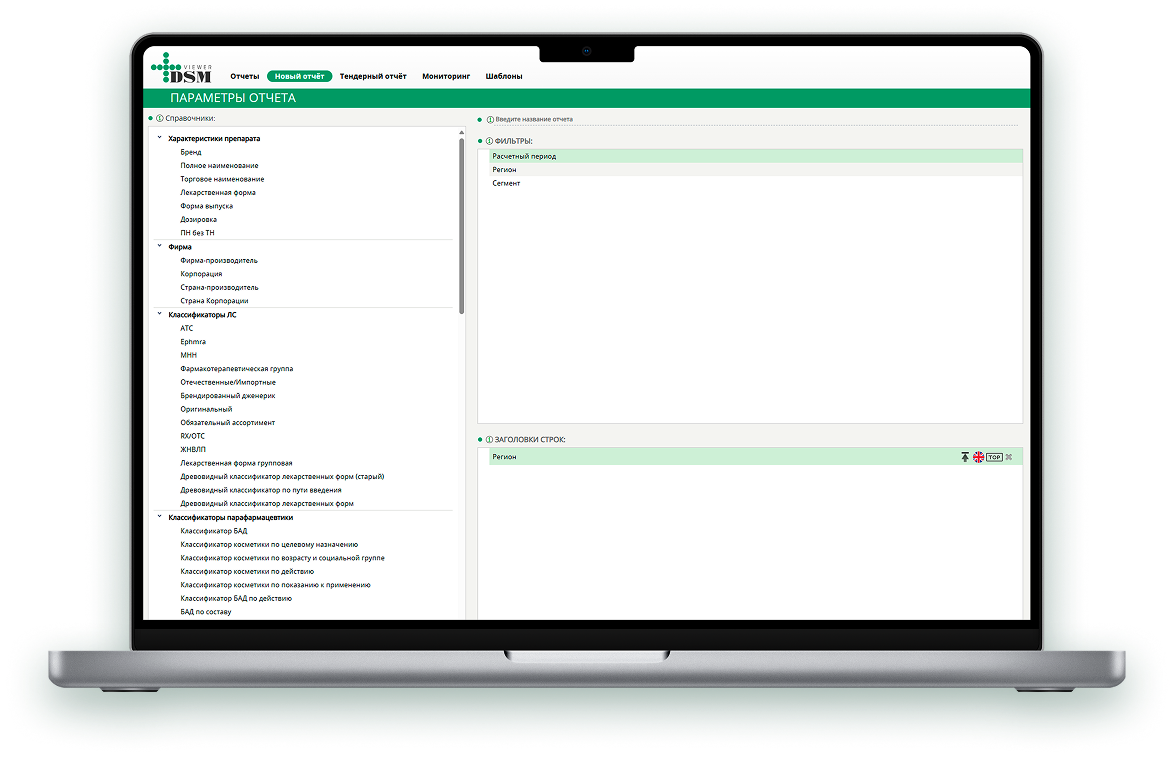Viewport: 1174px width, 757px height.
Task: Click info icon next to ЗАГОЛОВКИ СТРОК
Action: pos(489,438)
